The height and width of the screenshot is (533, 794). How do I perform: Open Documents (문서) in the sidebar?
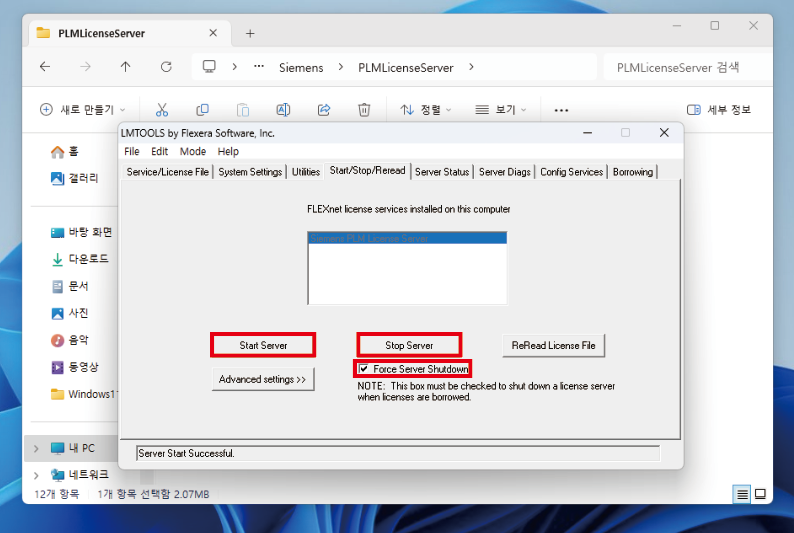point(70,286)
